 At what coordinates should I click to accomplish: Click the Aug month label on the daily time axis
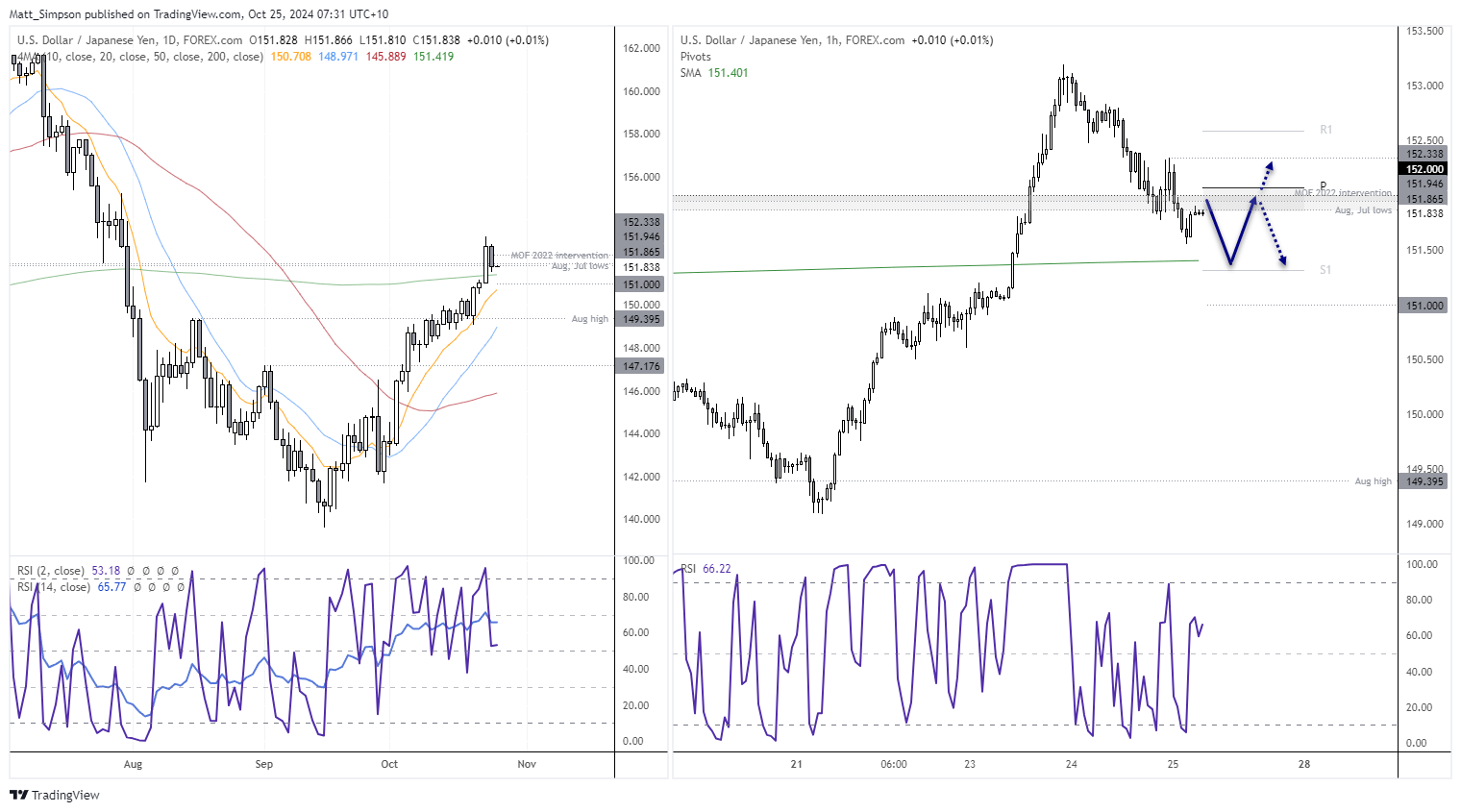click(x=133, y=765)
